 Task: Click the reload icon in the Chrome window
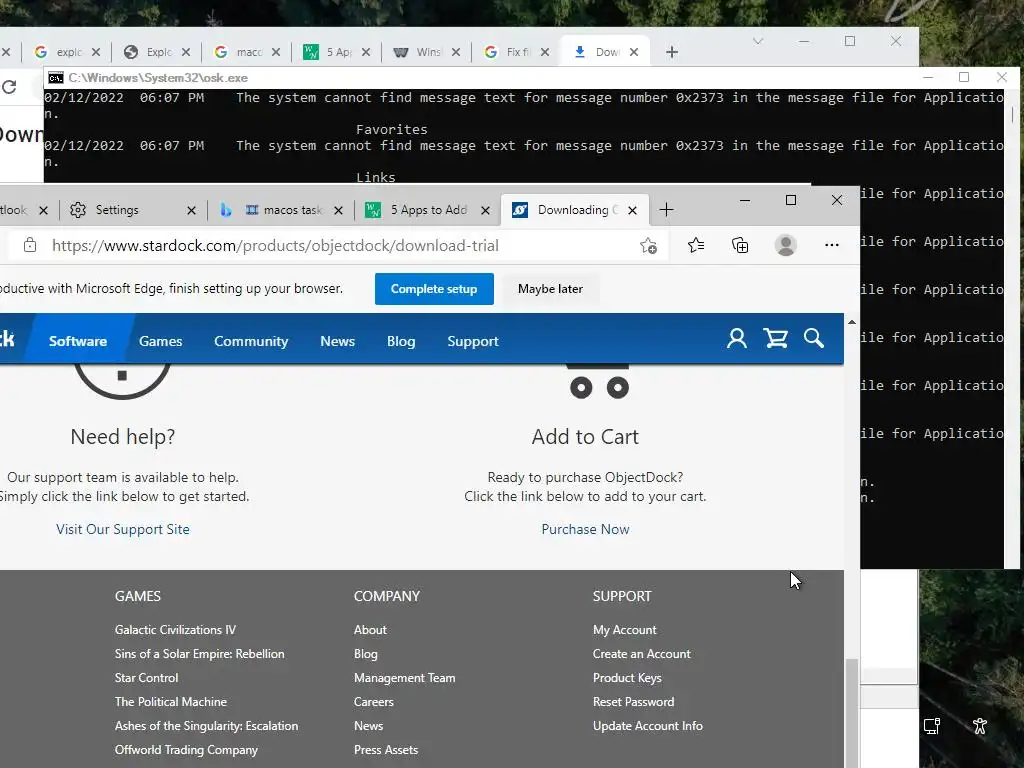(x=9, y=87)
